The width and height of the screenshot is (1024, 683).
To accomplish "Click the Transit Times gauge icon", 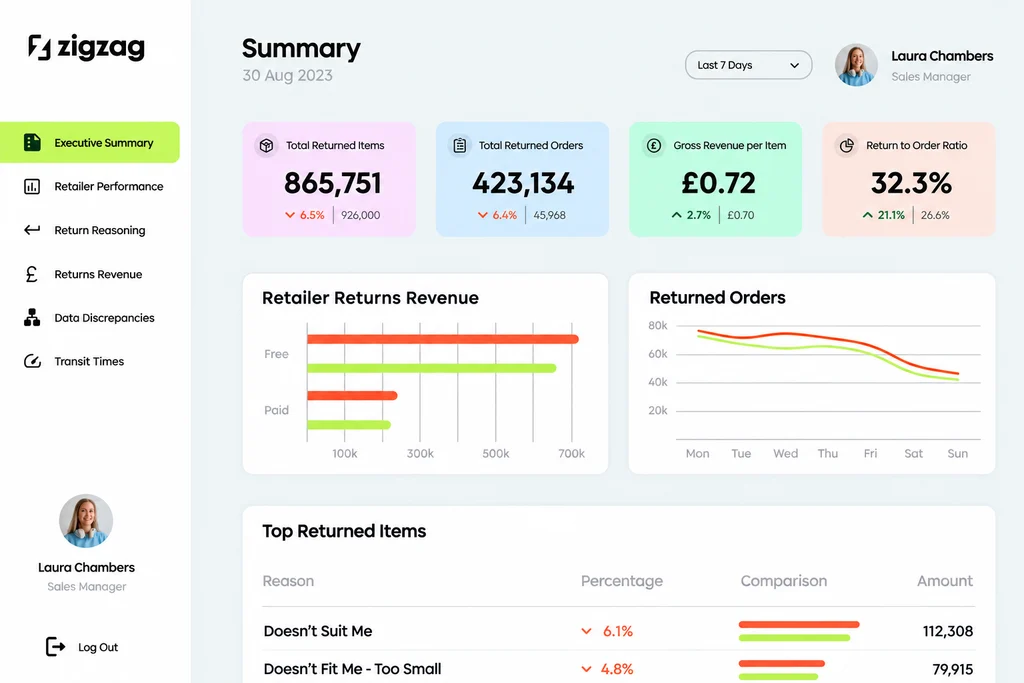I will coord(32,361).
